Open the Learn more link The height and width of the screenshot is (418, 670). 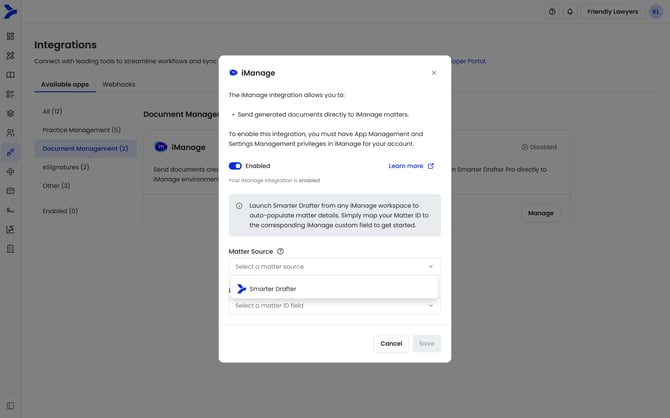click(x=411, y=166)
